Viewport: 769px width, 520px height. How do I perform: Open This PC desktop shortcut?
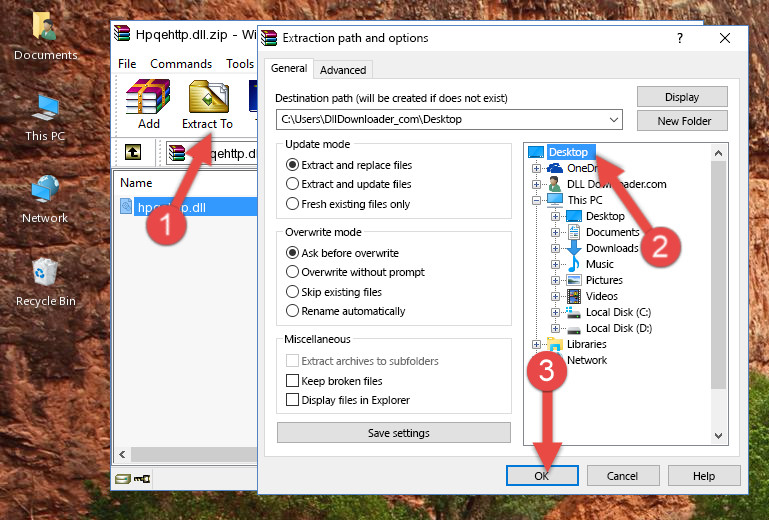pos(45,108)
